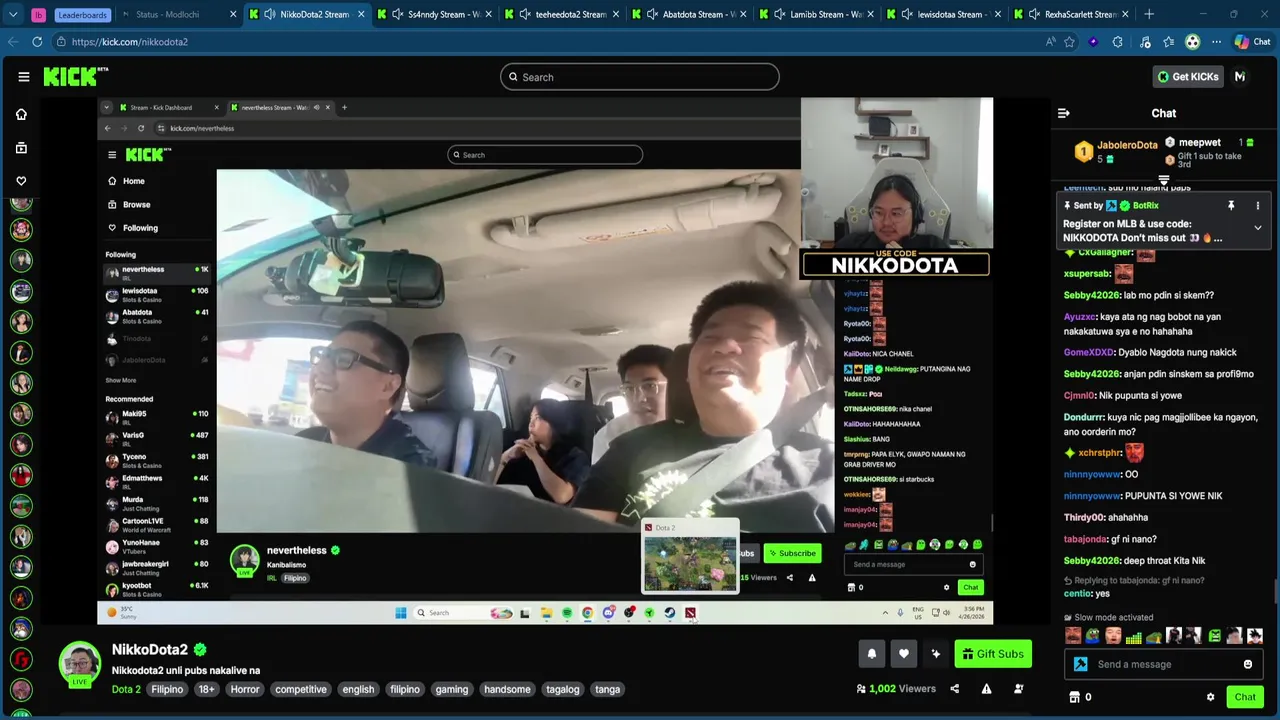Click the sparkle icon beside Gift Subs

tap(935, 654)
